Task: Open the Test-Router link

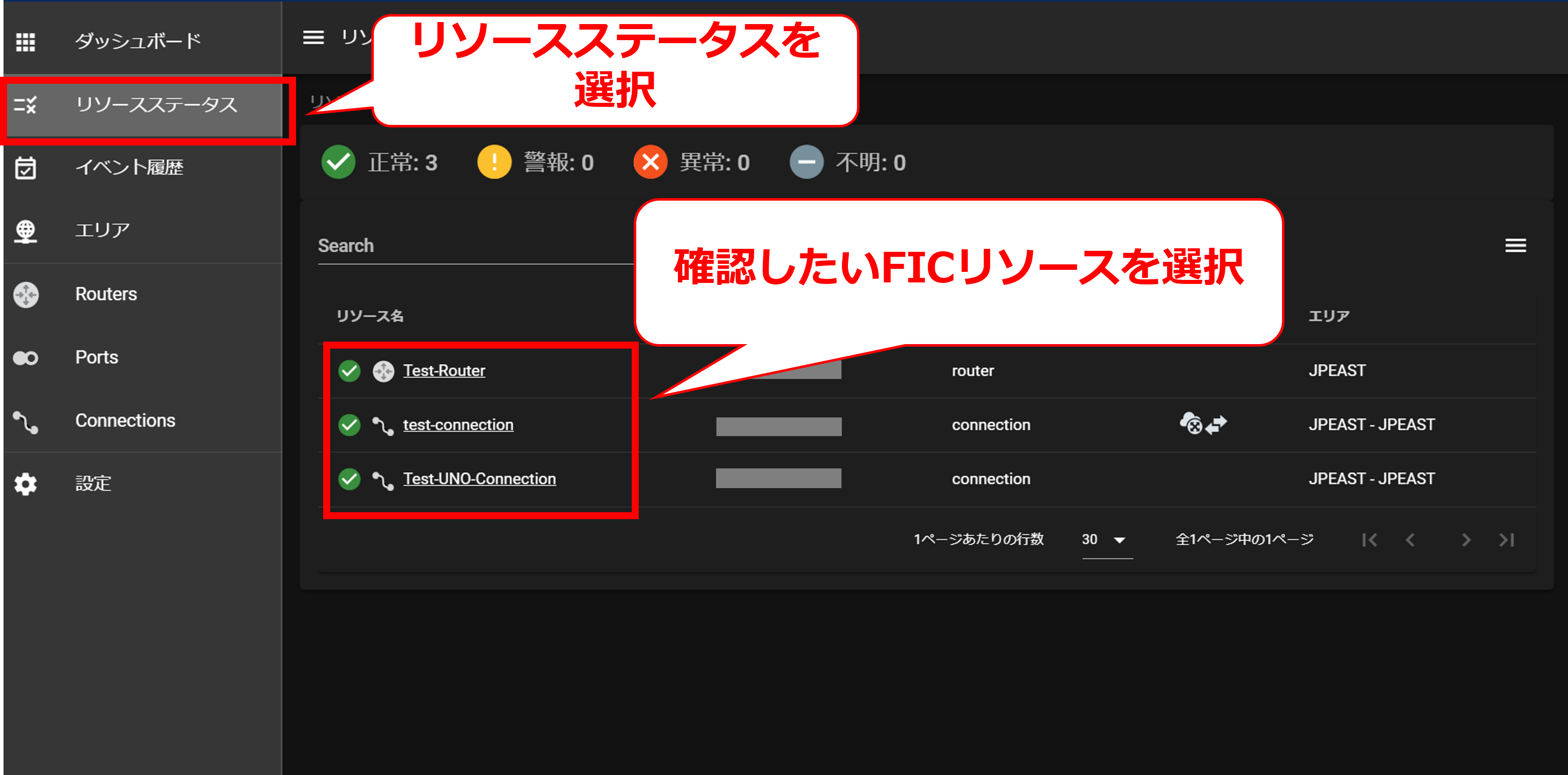Action: click(x=444, y=371)
